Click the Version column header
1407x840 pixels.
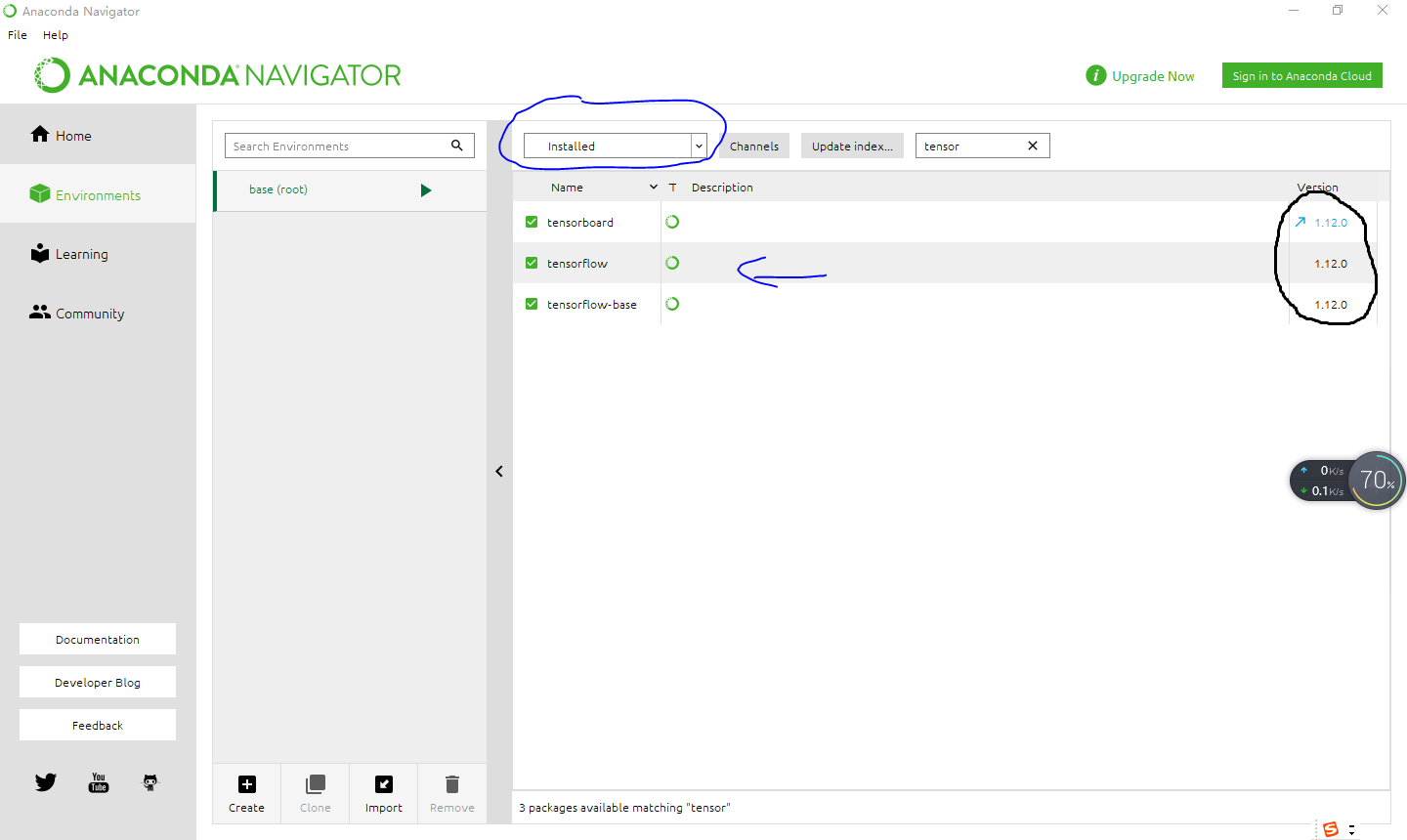pos(1318,188)
